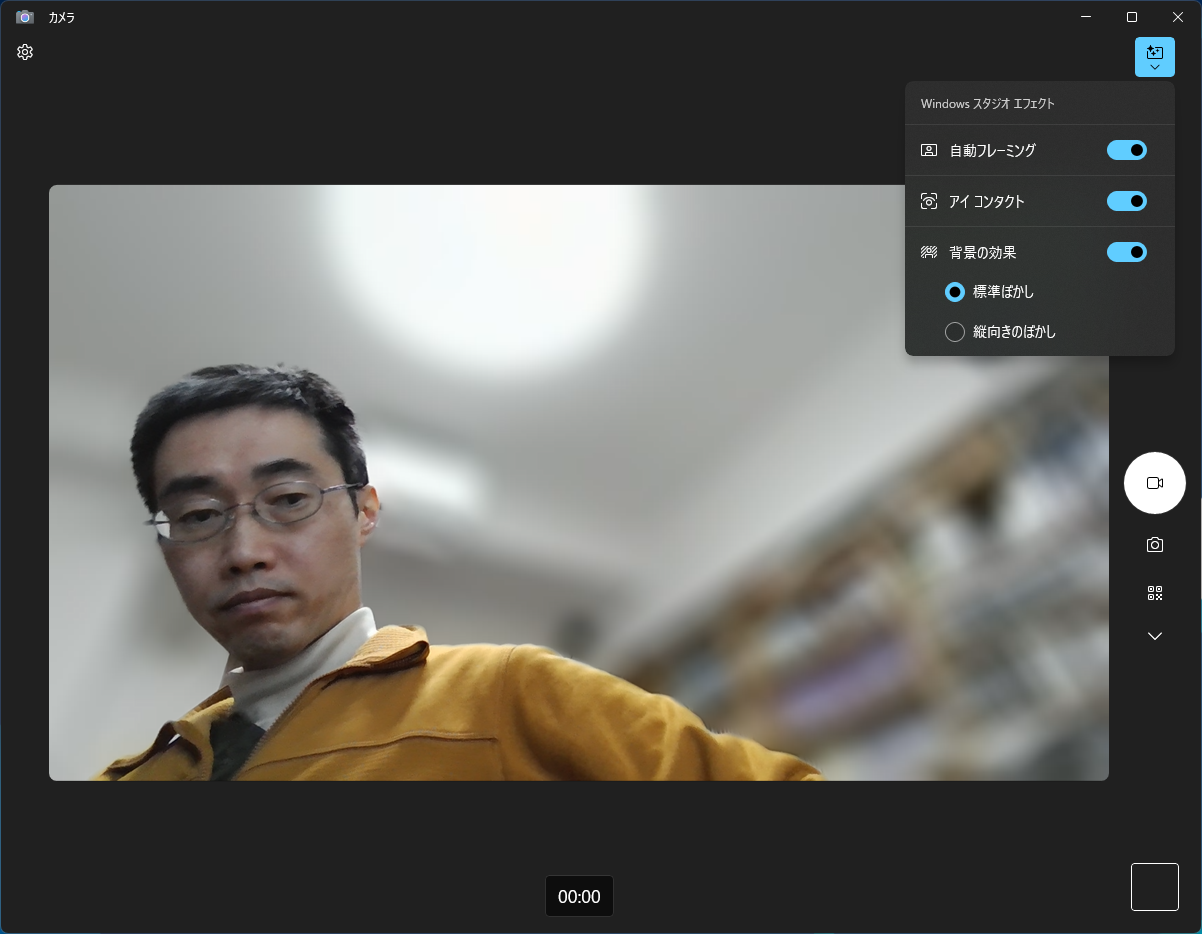Click the 背景の効果 background effects icon

point(928,252)
